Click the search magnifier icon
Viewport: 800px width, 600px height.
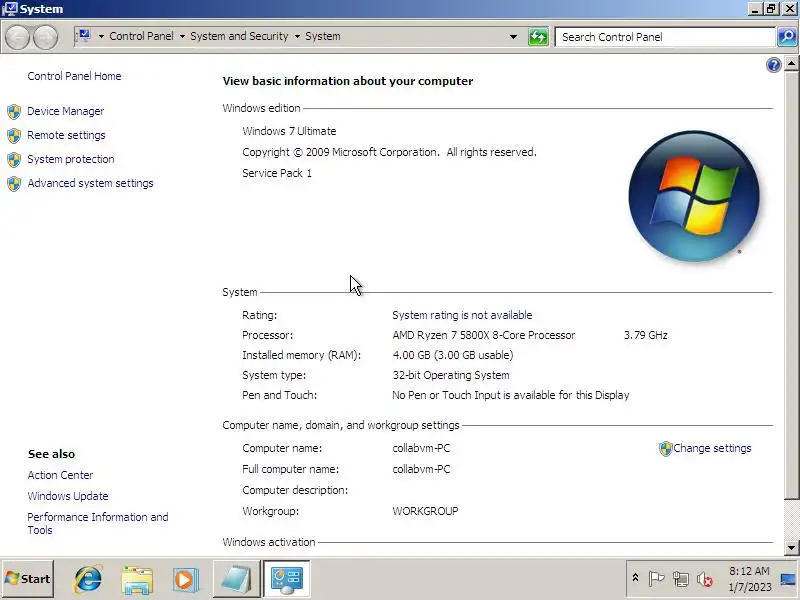tap(787, 37)
